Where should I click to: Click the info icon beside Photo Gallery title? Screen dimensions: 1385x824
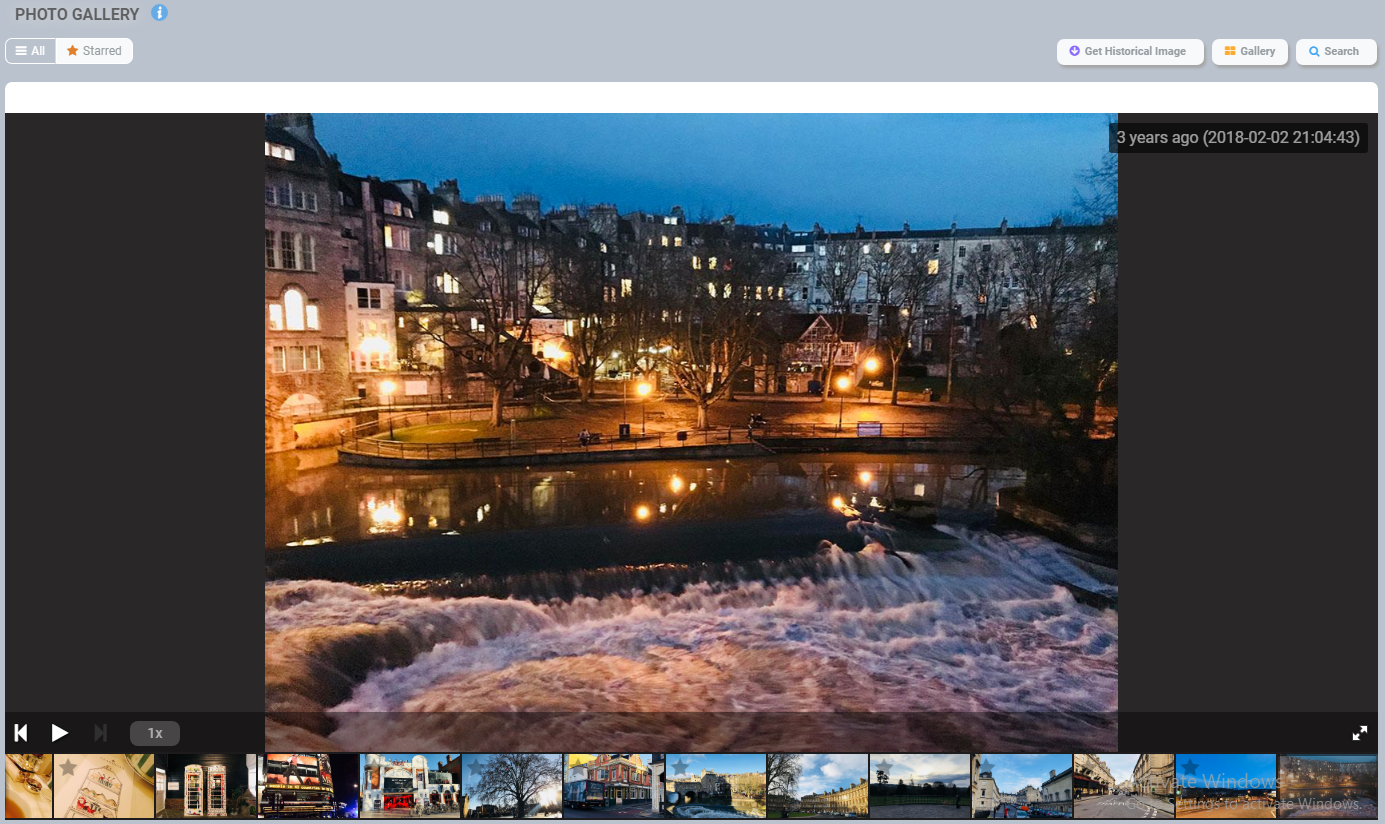pyautogui.click(x=159, y=13)
